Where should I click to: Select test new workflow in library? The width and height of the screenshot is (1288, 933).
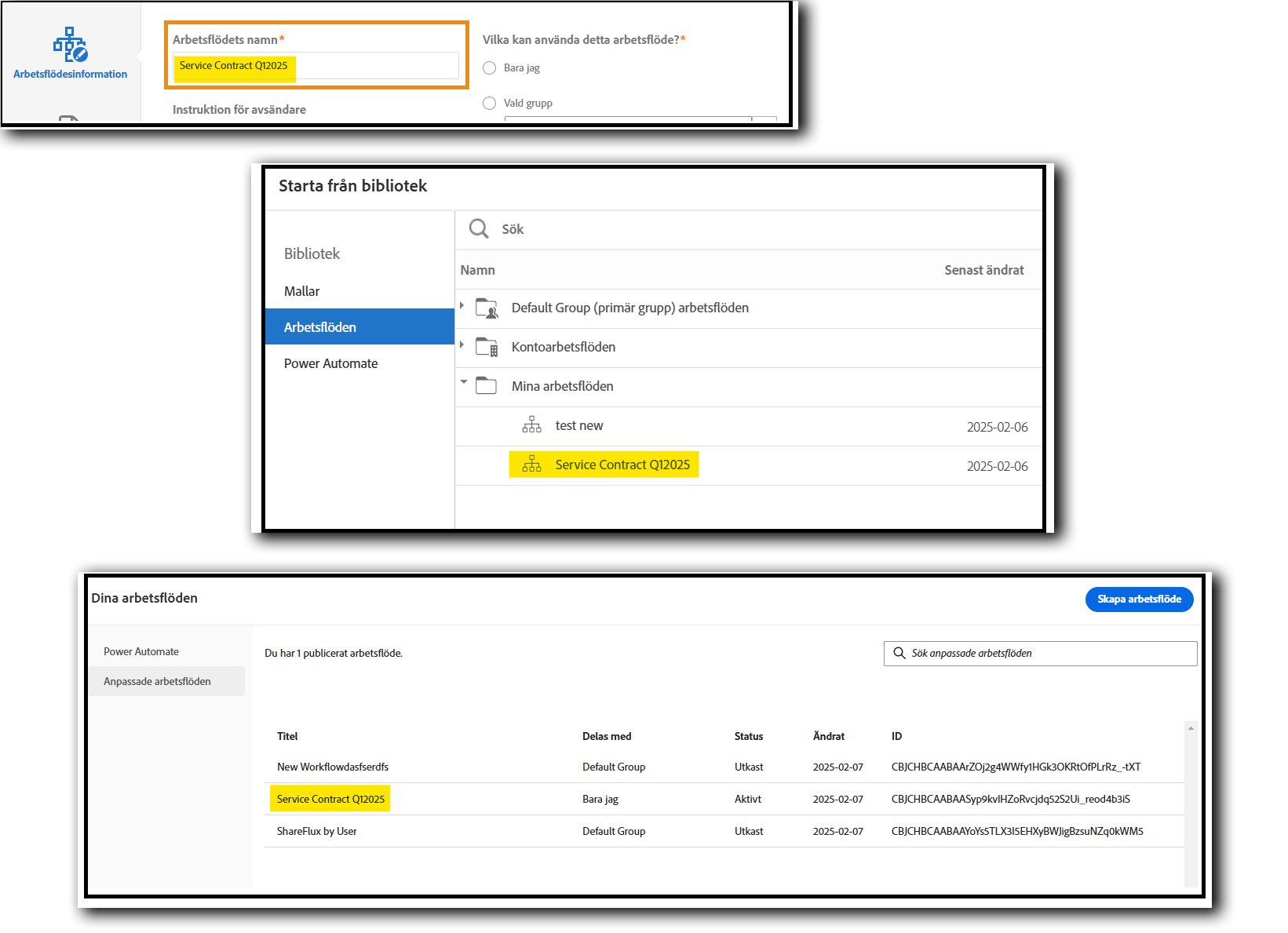coord(579,425)
